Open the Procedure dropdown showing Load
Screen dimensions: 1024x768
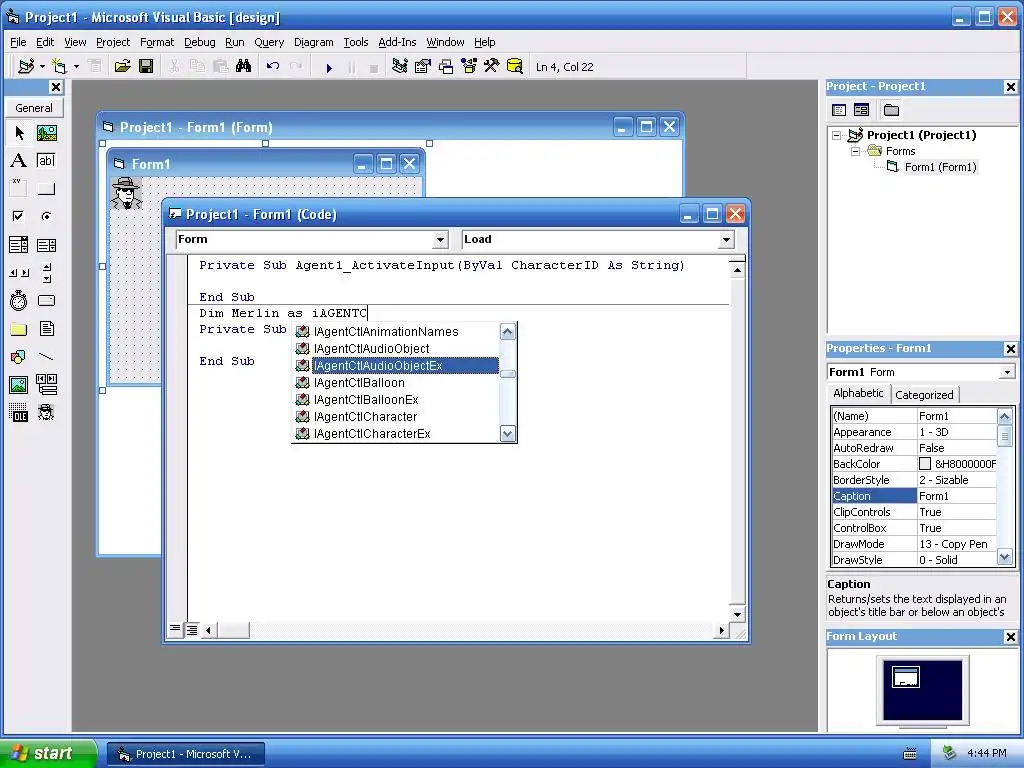pos(726,240)
